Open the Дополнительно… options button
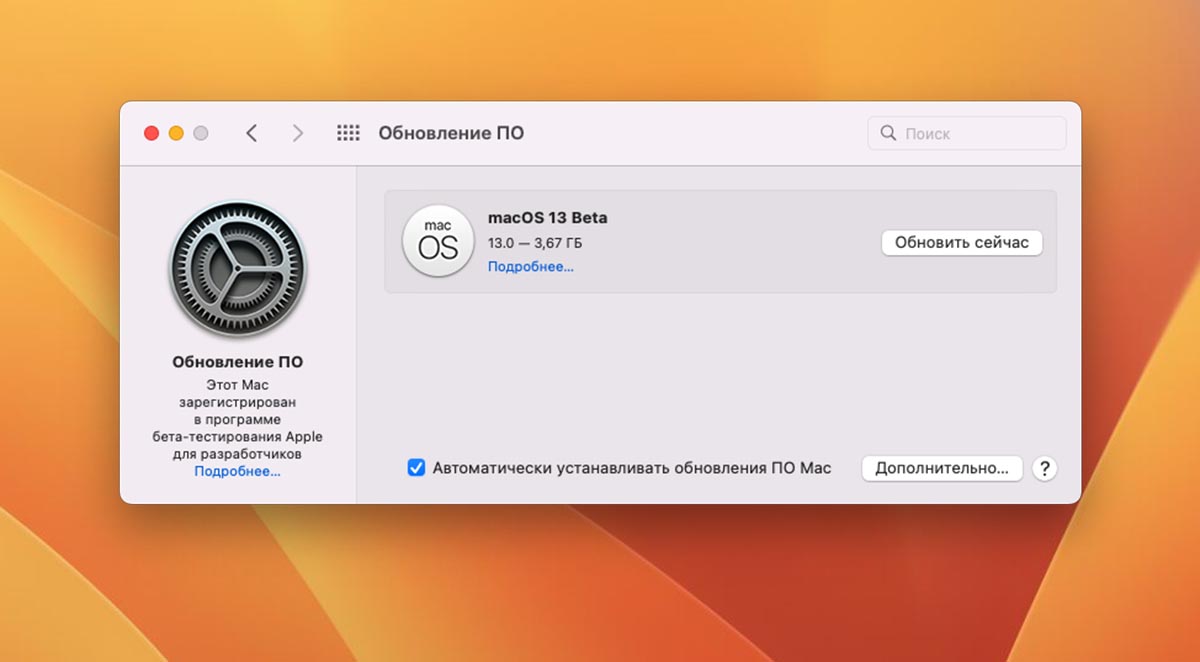The width and height of the screenshot is (1200, 662). [x=942, y=468]
